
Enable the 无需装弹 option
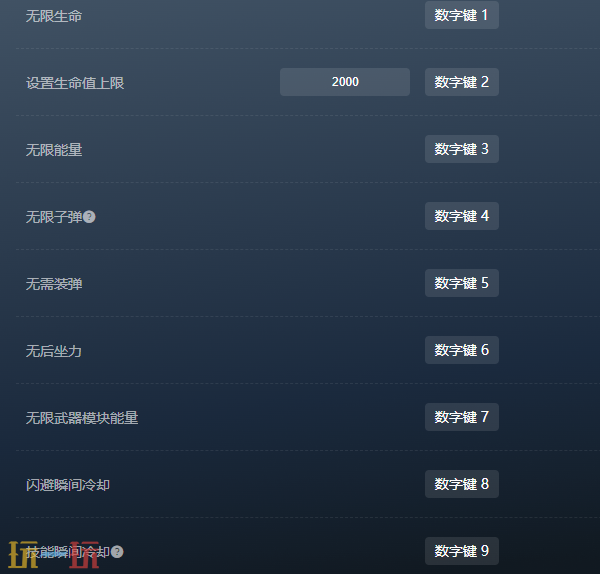click(54, 284)
